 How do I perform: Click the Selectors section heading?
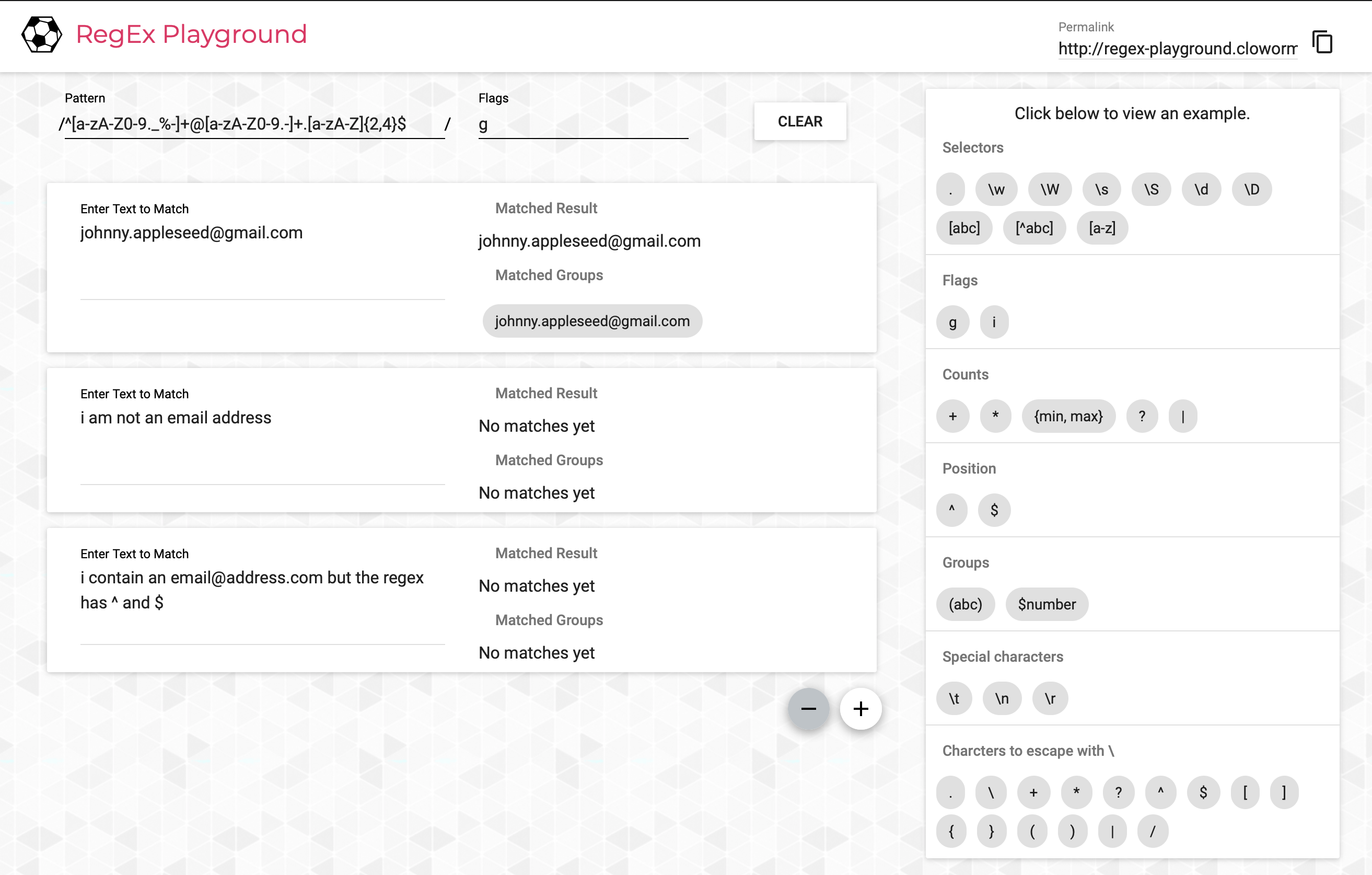click(x=973, y=147)
